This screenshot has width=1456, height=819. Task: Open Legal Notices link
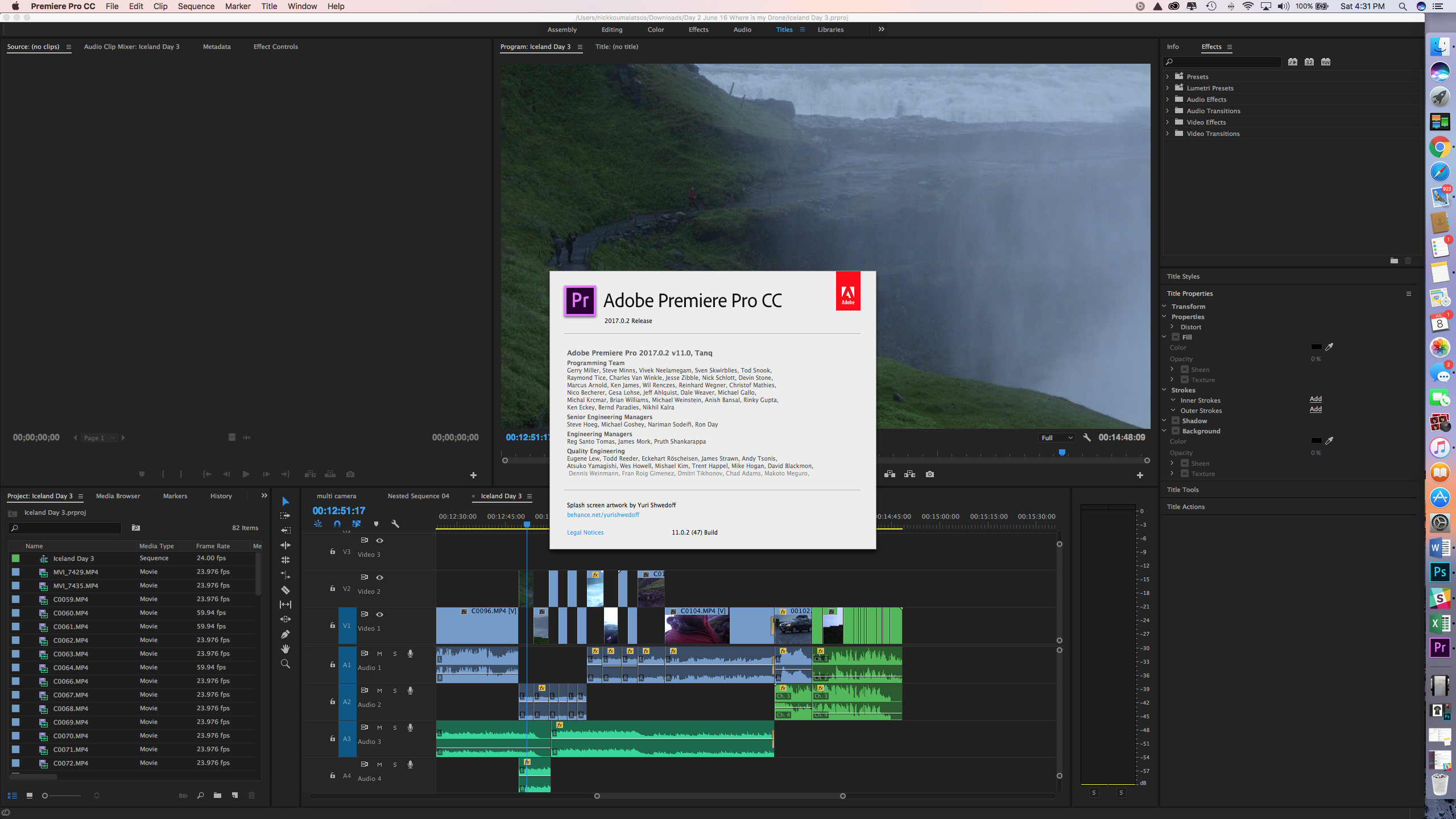[x=585, y=532]
